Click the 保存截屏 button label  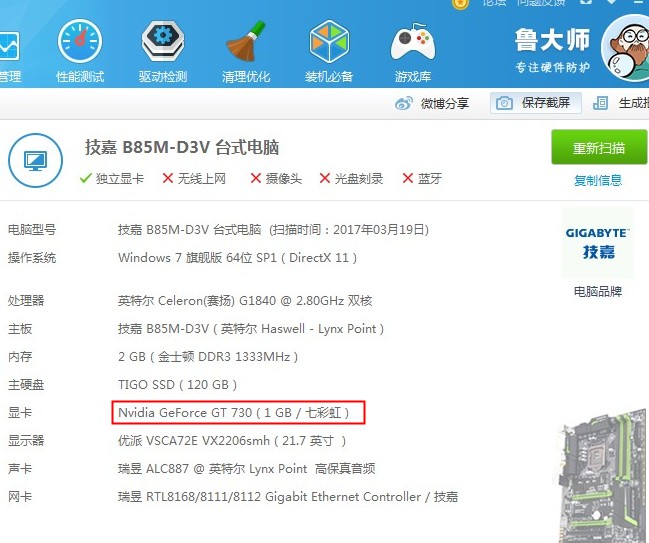[546, 103]
